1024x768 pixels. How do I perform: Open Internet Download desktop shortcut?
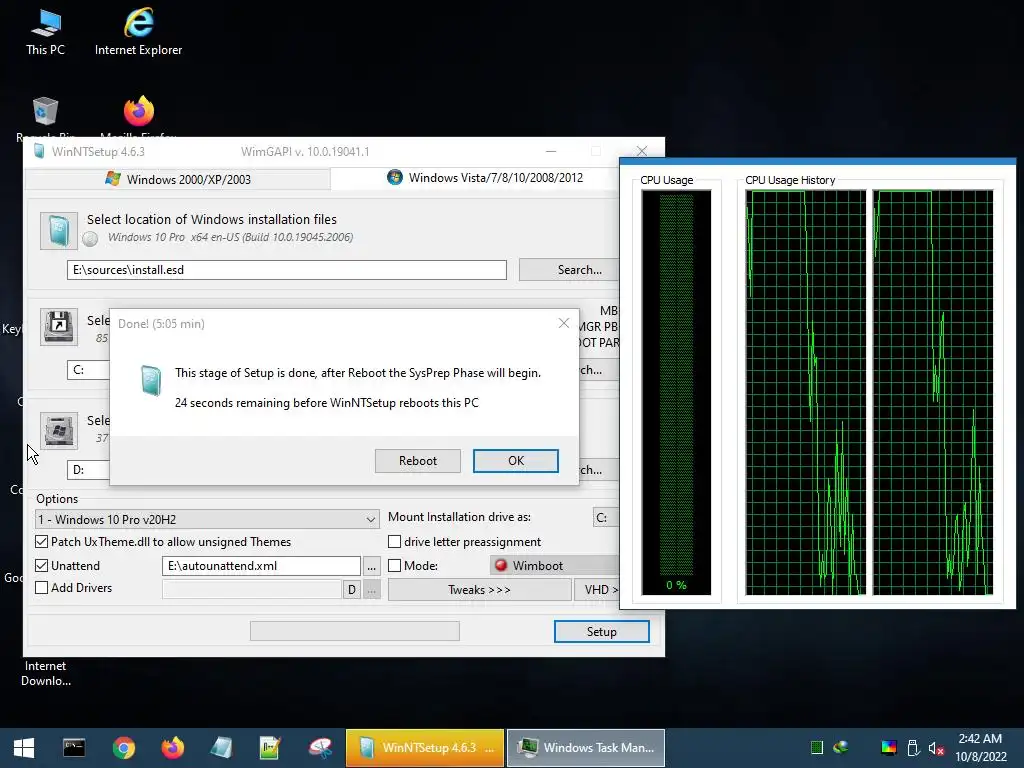(45, 673)
